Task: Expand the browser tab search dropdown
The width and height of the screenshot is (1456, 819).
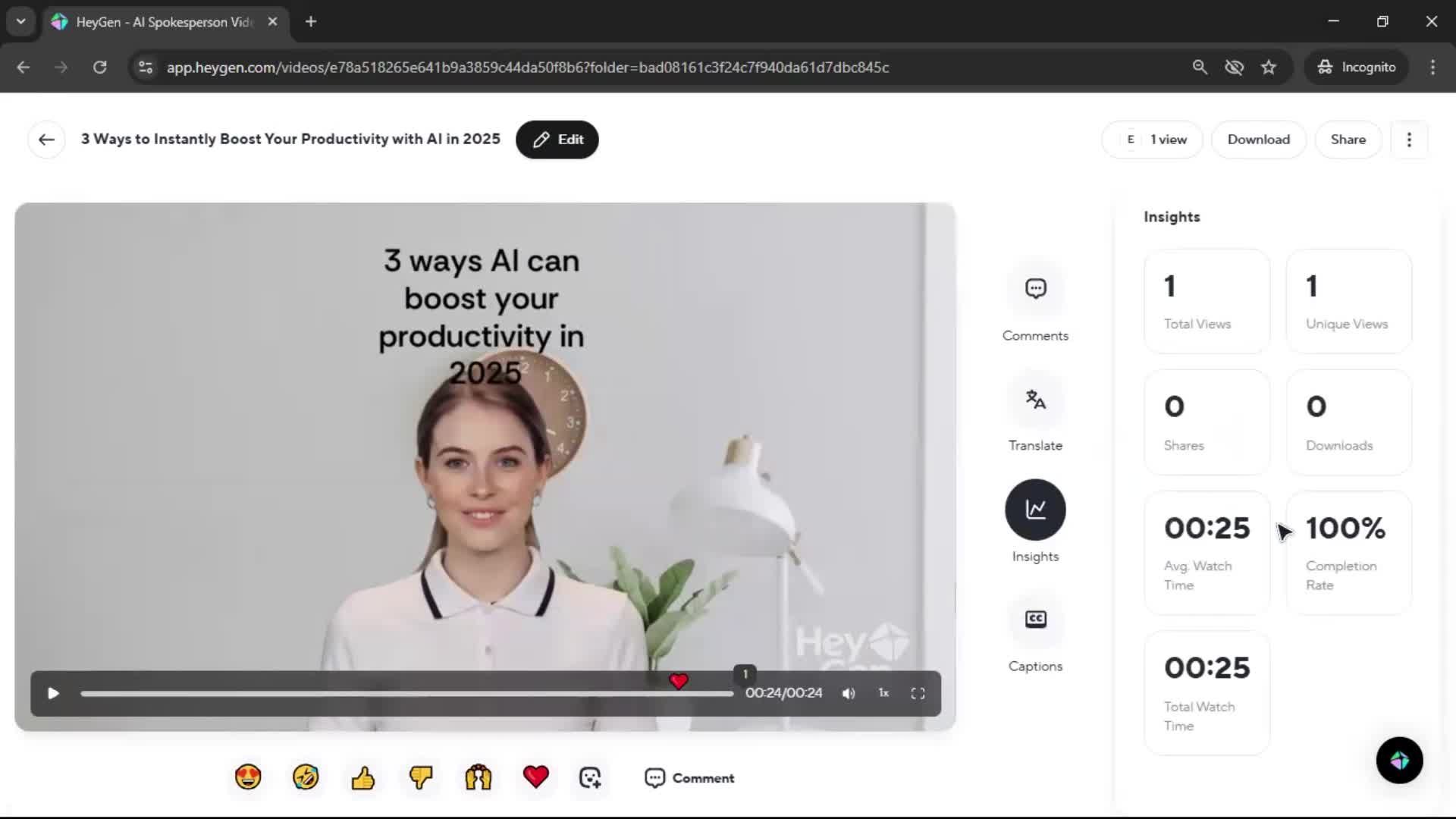Action: coord(20,21)
